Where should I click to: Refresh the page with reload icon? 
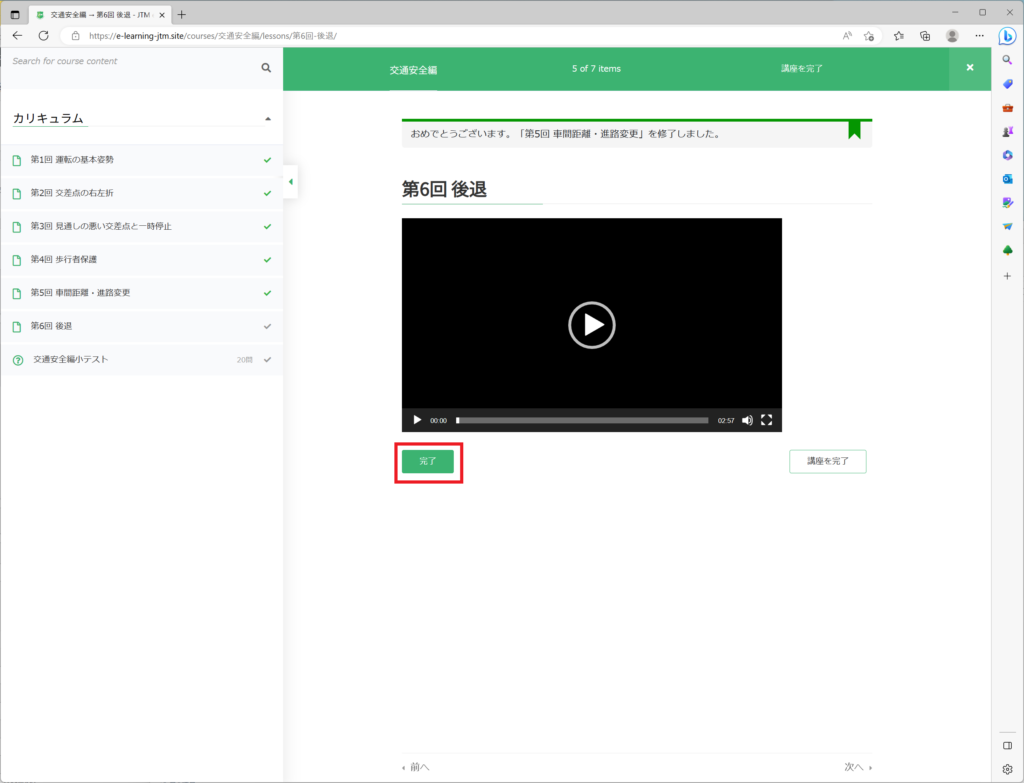point(43,35)
